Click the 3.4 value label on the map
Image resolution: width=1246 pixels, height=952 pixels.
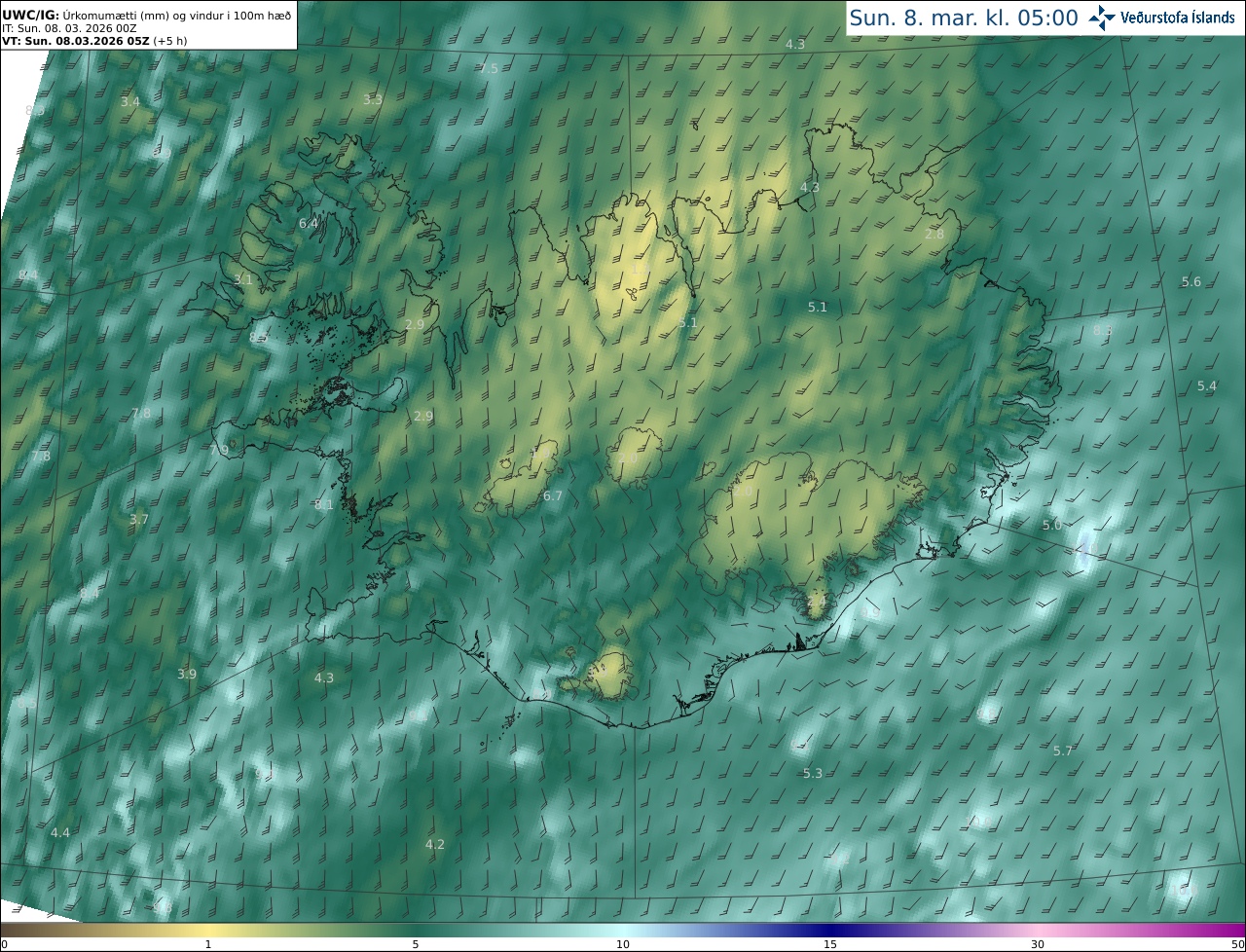pos(130,101)
